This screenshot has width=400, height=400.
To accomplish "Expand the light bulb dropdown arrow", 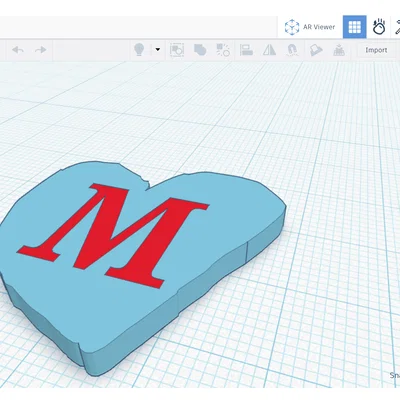I will [158, 50].
